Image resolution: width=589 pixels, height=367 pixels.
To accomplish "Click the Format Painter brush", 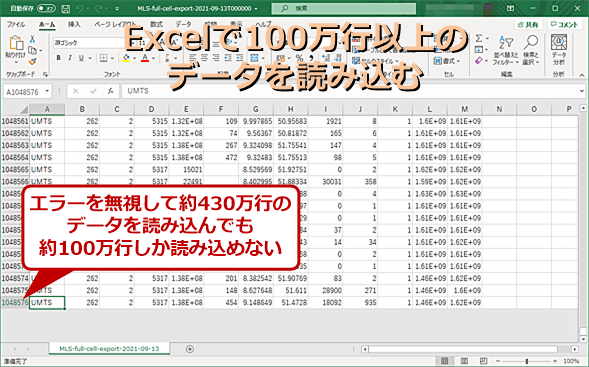I will (33, 61).
